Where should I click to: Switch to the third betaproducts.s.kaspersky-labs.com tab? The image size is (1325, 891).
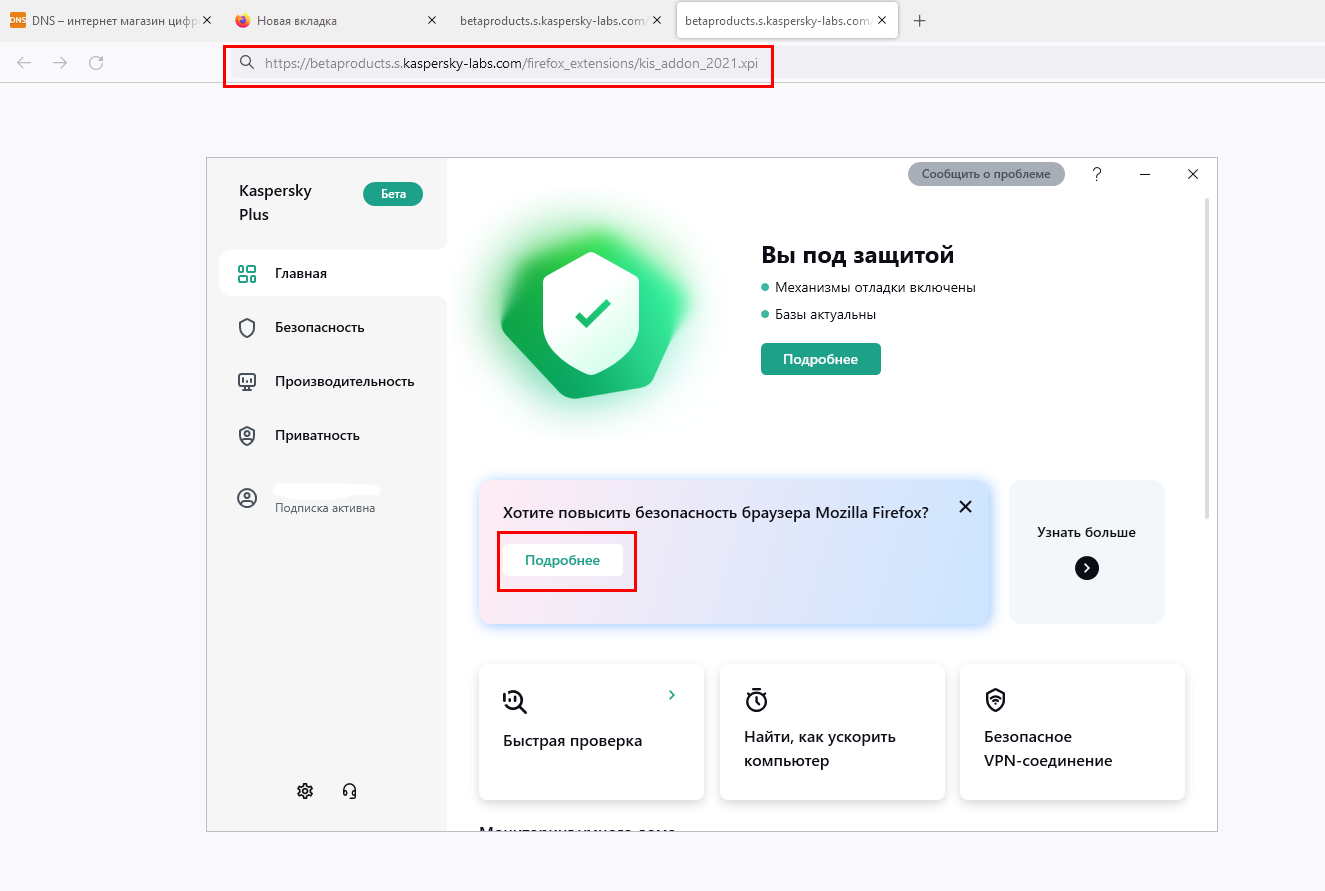[561, 20]
